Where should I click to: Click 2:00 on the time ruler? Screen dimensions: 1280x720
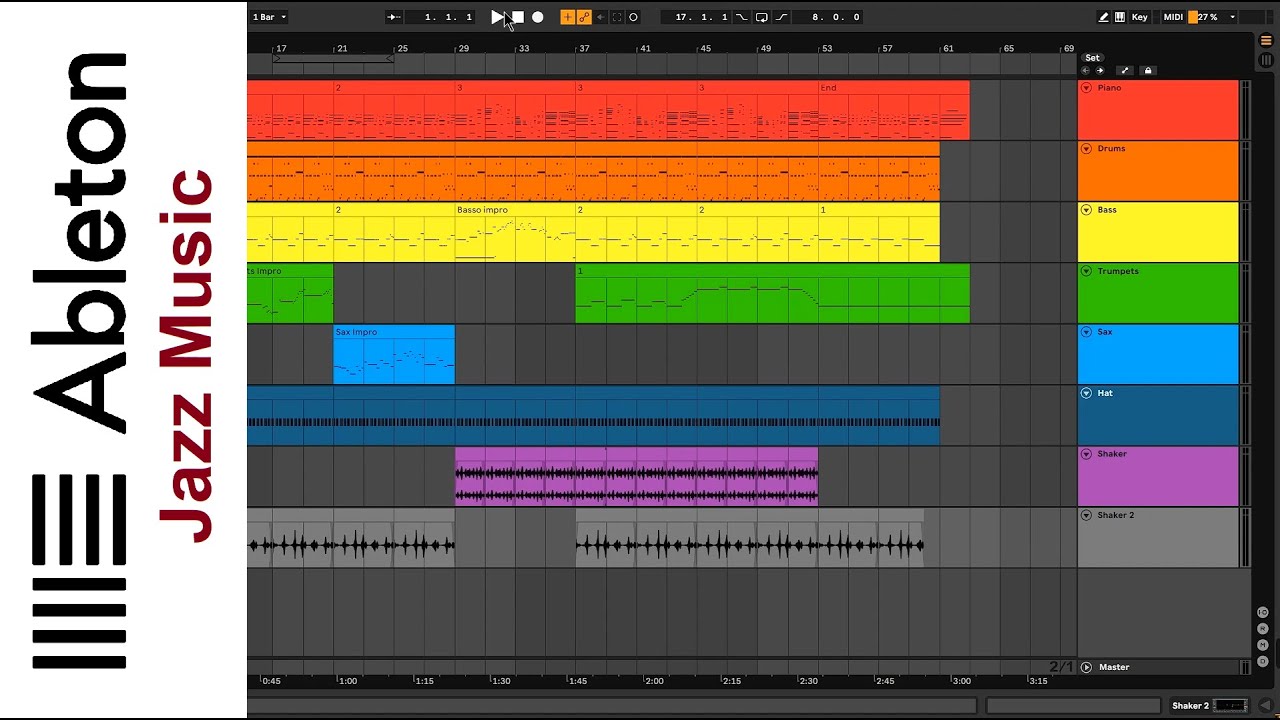pos(654,681)
